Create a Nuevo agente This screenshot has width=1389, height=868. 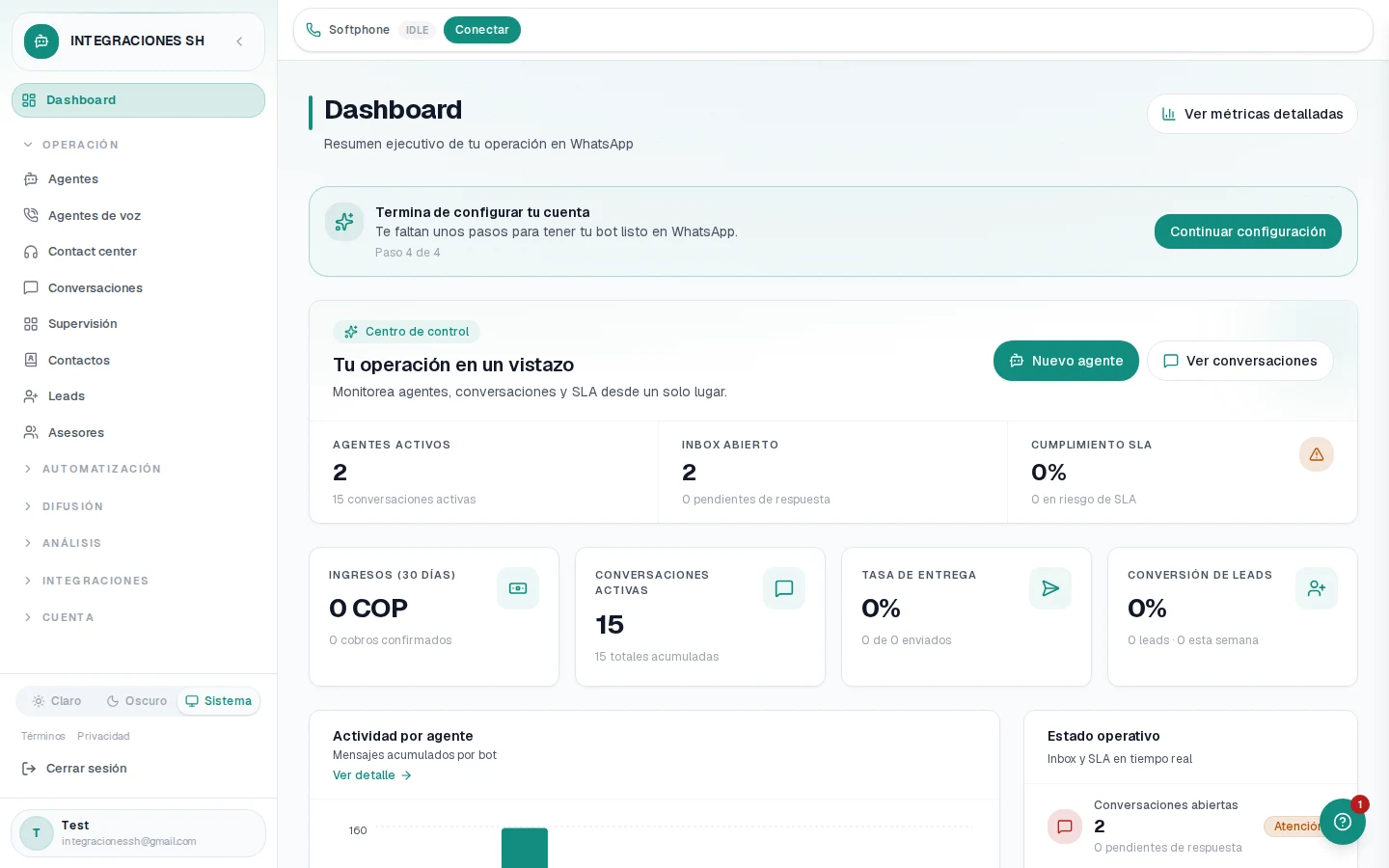[1066, 361]
